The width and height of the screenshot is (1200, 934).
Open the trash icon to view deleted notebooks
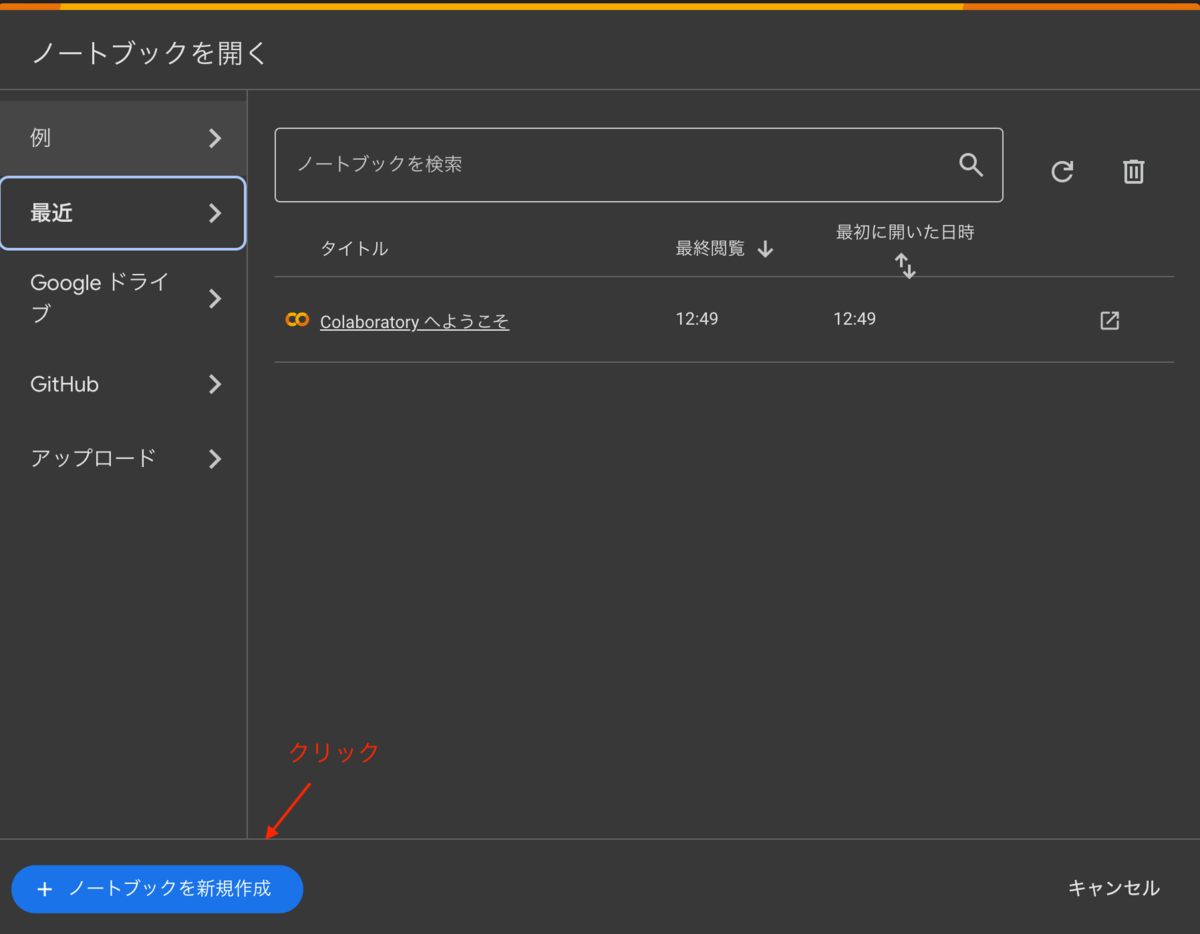click(x=1133, y=171)
